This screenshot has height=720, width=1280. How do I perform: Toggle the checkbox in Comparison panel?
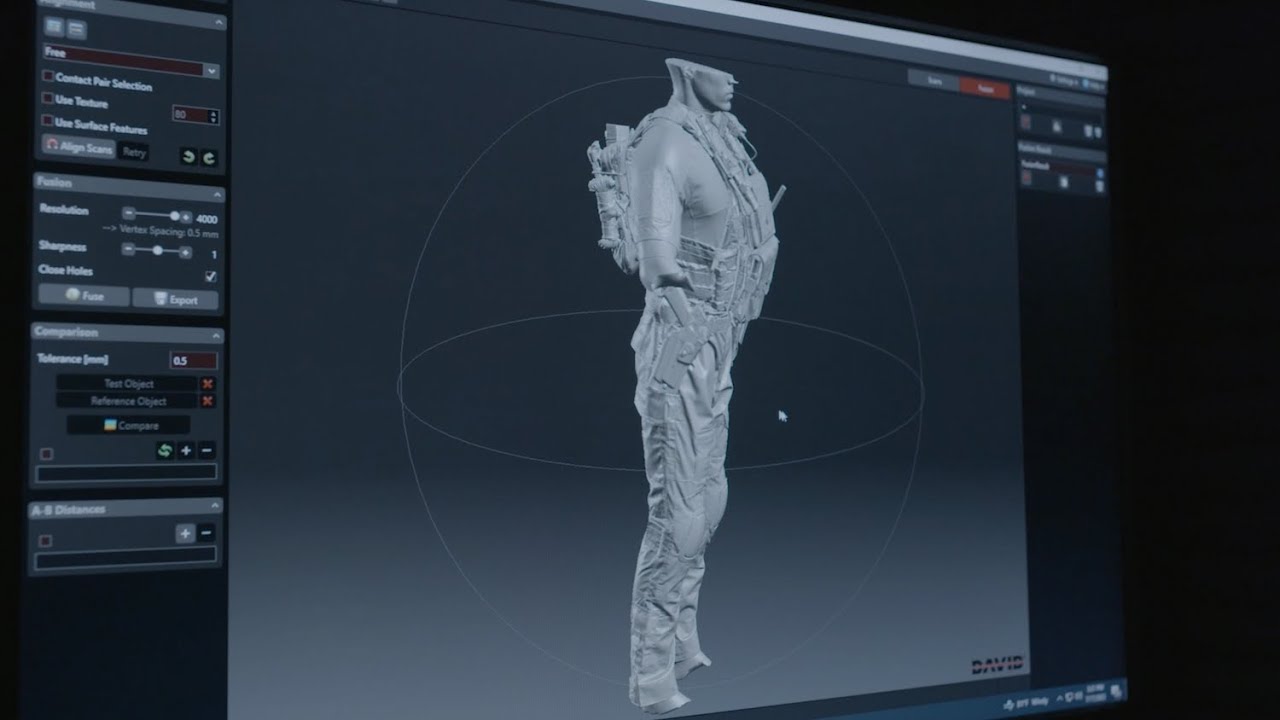(46, 453)
